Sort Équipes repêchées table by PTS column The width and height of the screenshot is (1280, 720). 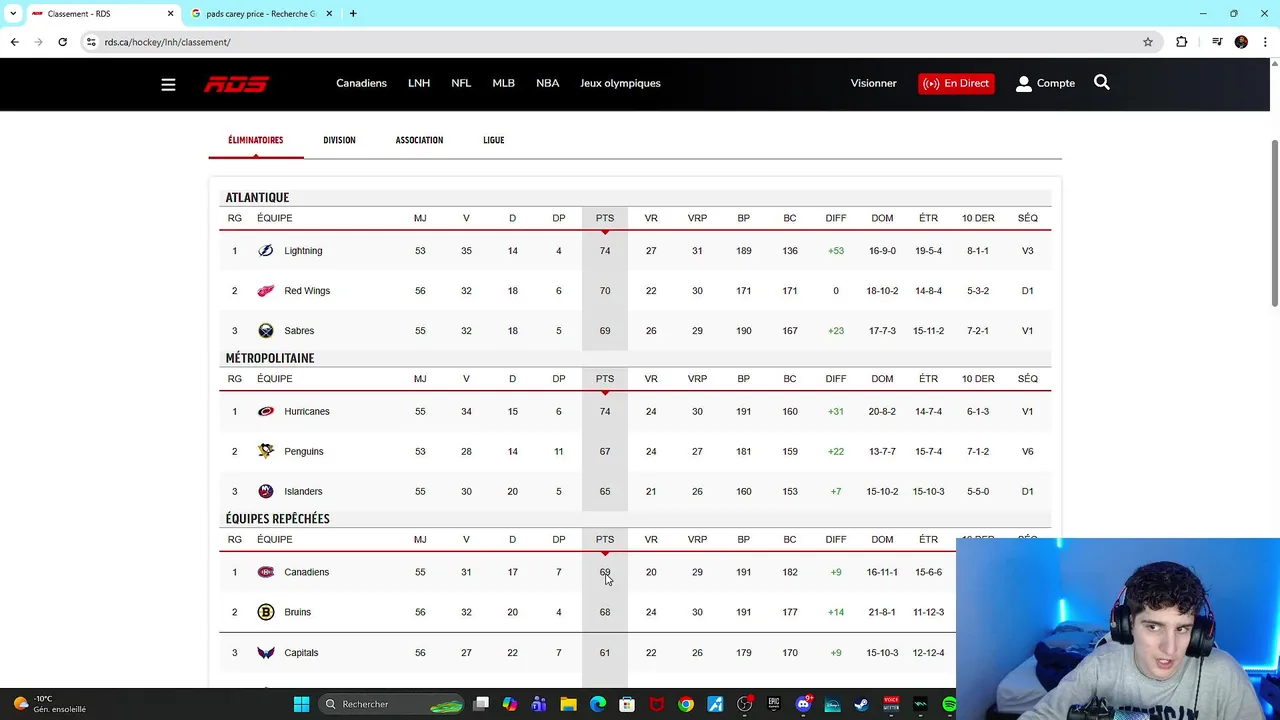[x=605, y=540]
